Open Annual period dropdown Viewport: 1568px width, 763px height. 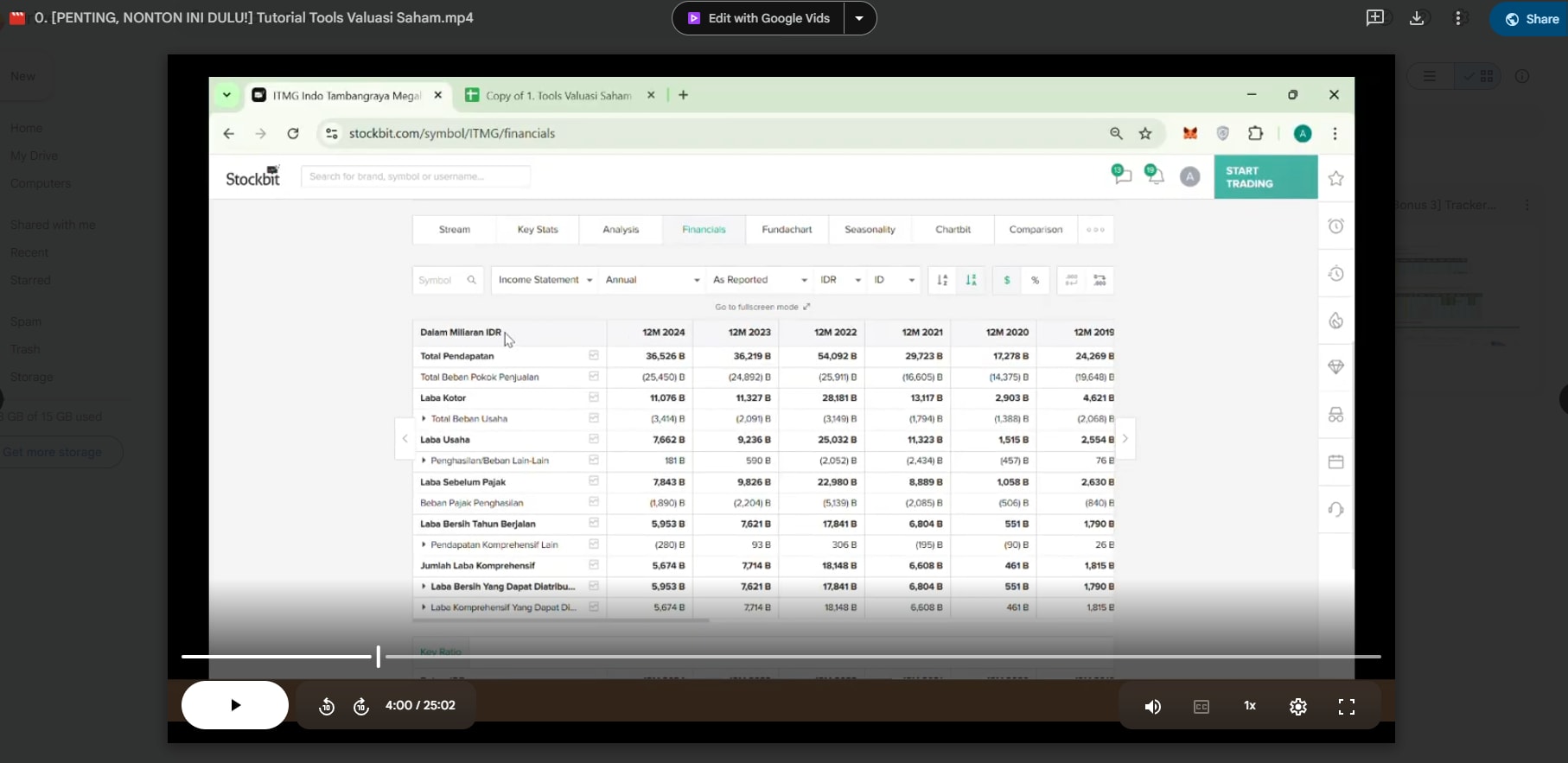click(652, 280)
